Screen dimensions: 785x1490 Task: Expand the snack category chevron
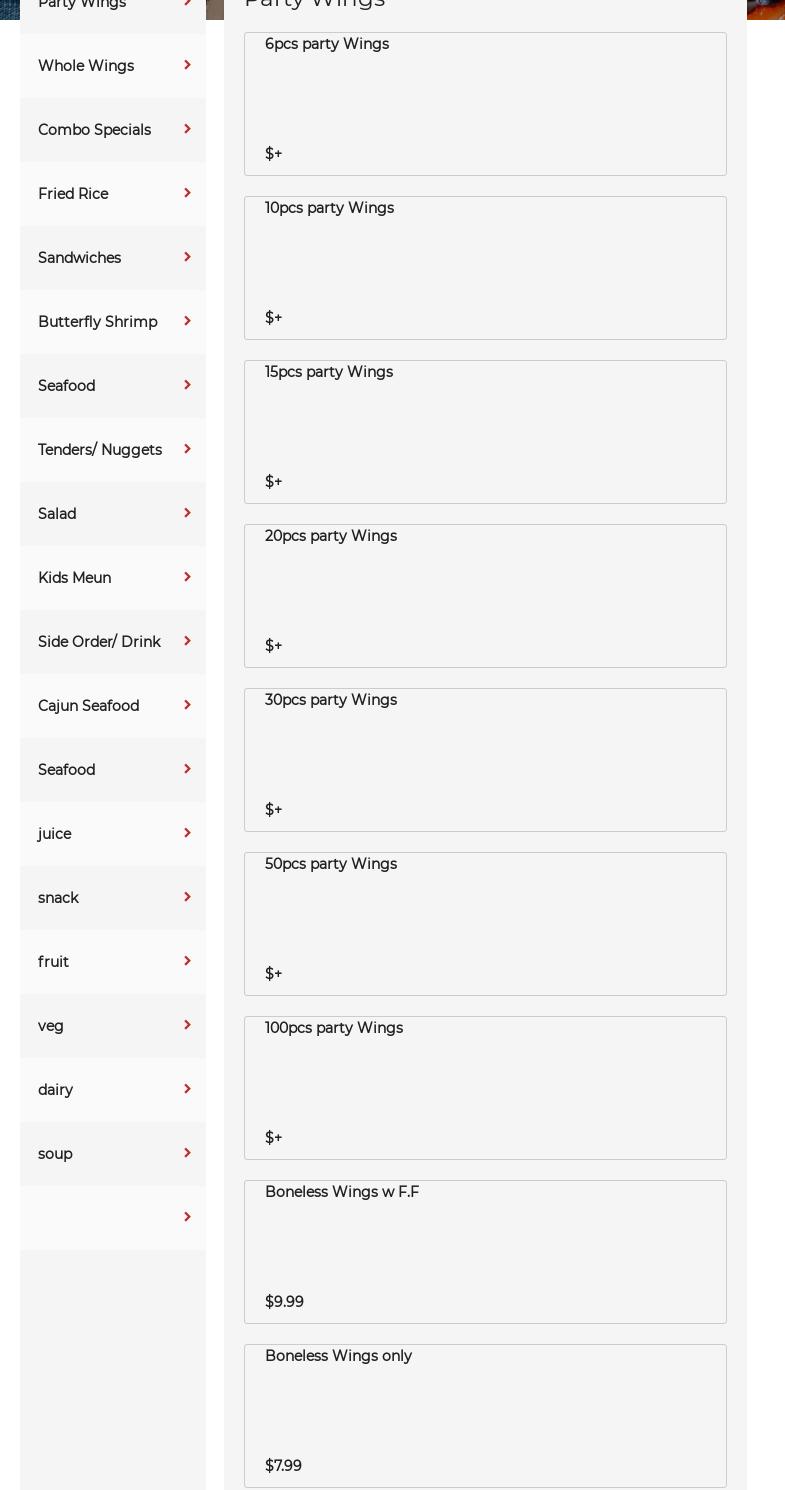[187, 898]
